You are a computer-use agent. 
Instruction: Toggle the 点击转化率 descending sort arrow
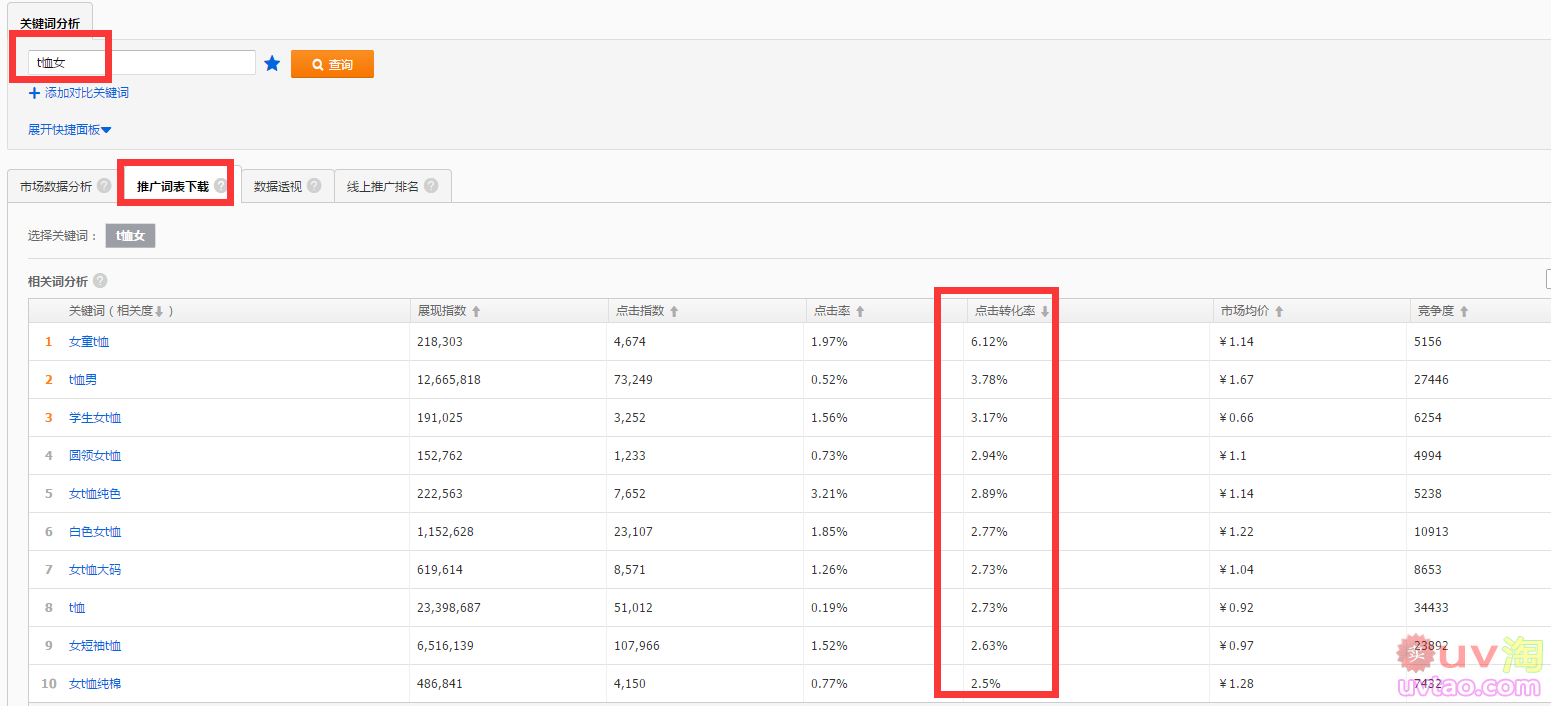click(x=1045, y=312)
